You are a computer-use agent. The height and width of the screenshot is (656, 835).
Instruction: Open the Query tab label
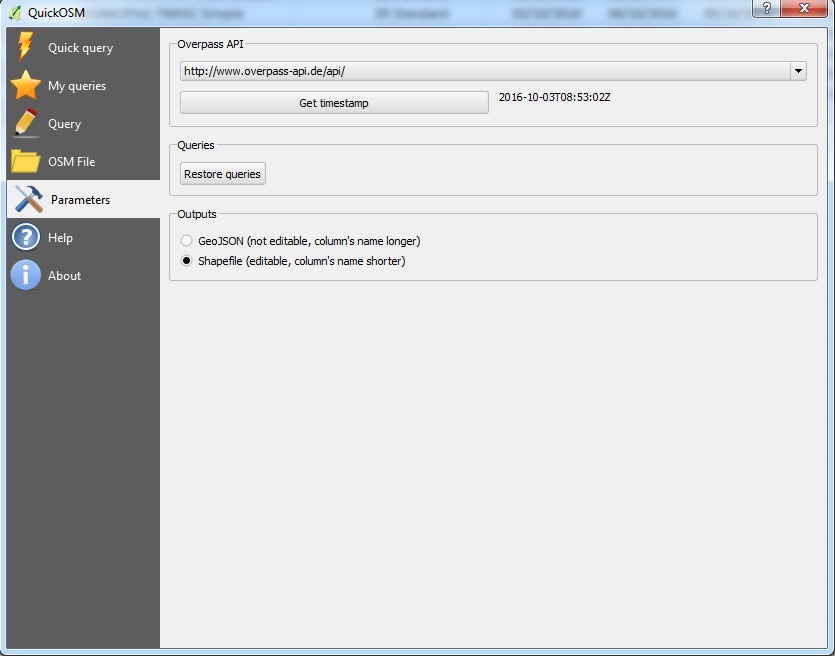click(x=64, y=124)
